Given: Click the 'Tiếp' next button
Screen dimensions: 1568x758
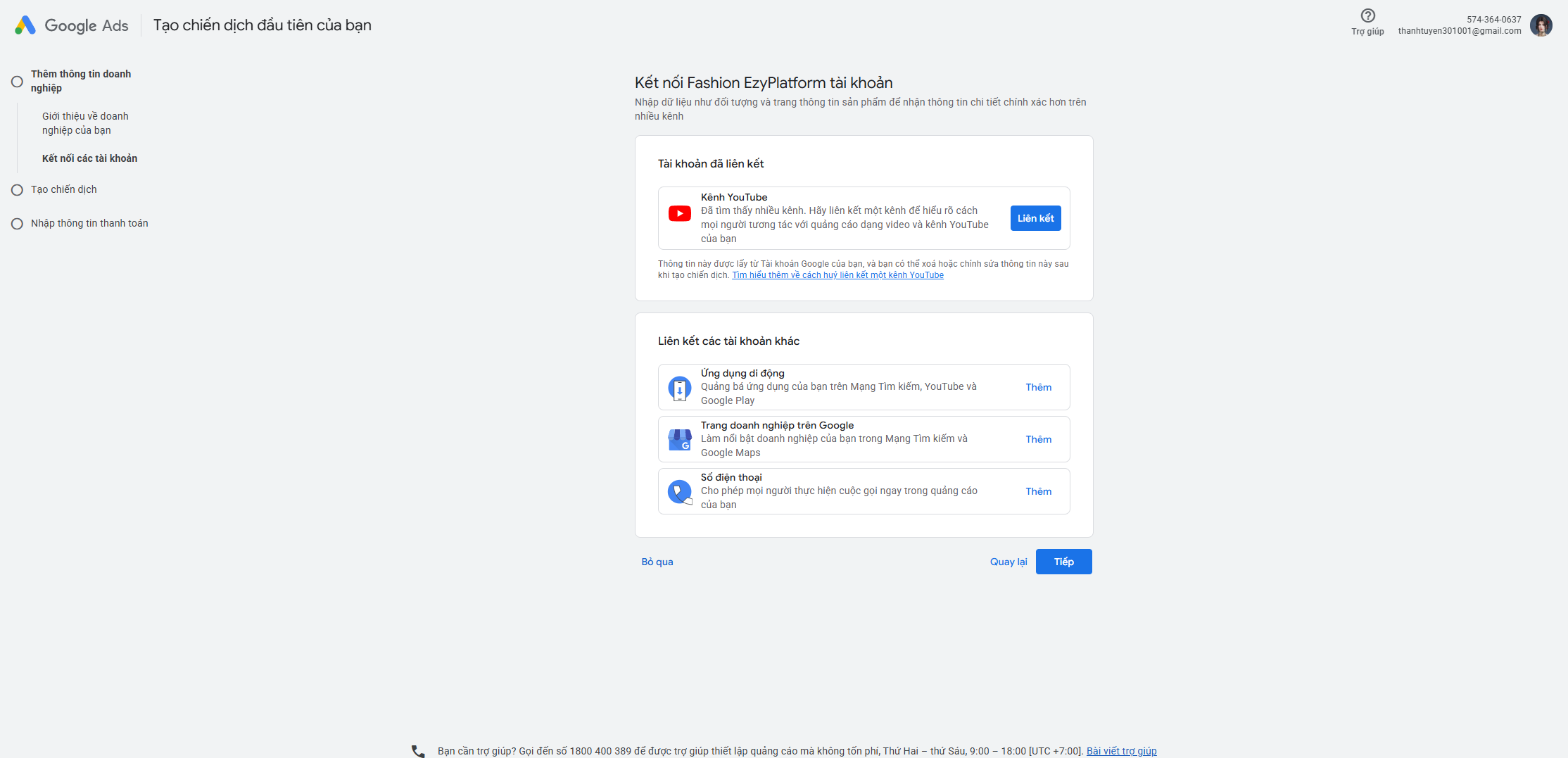Looking at the screenshot, I should click(1064, 562).
